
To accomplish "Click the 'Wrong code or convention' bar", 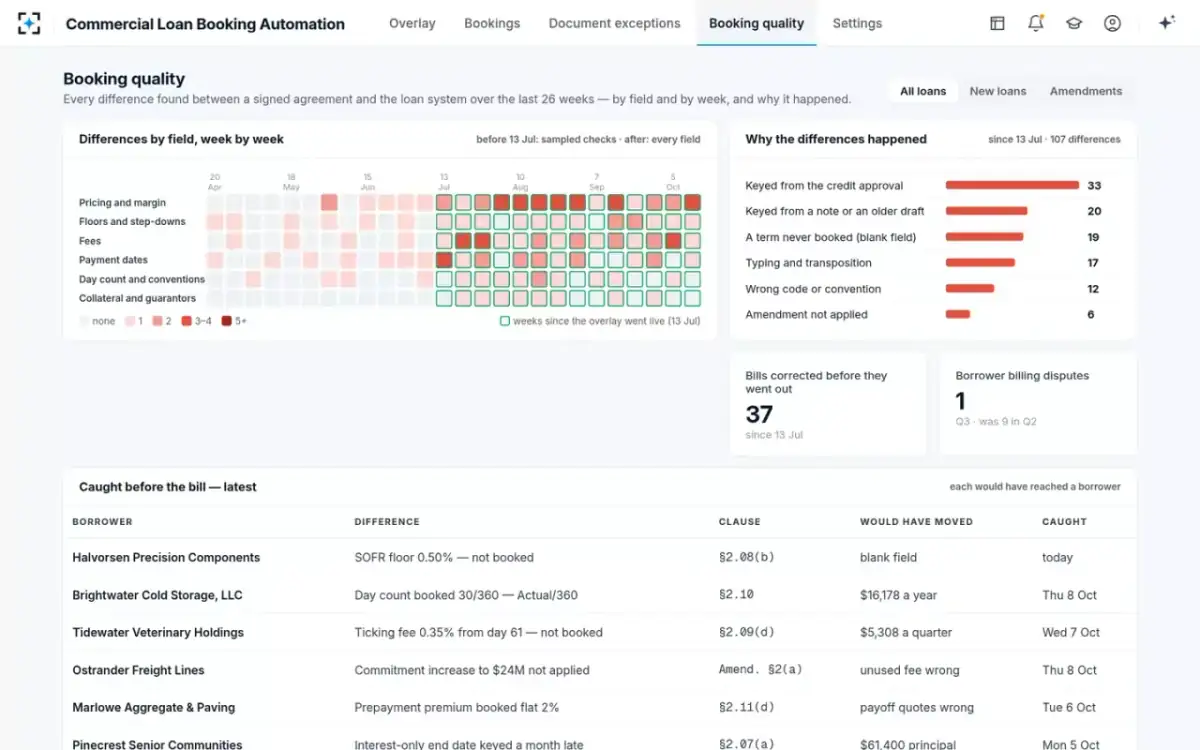I will coord(970,289).
